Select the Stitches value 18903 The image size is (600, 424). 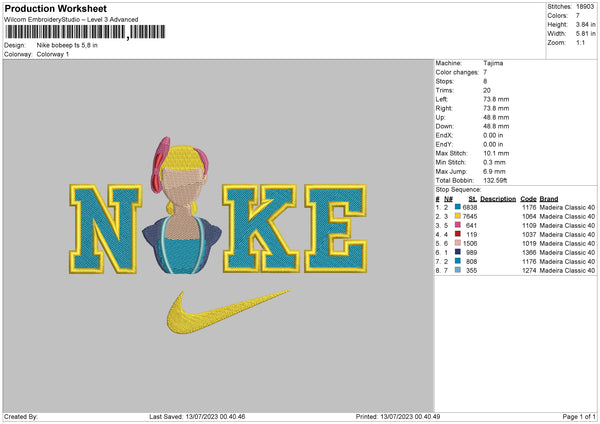[585, 7]
